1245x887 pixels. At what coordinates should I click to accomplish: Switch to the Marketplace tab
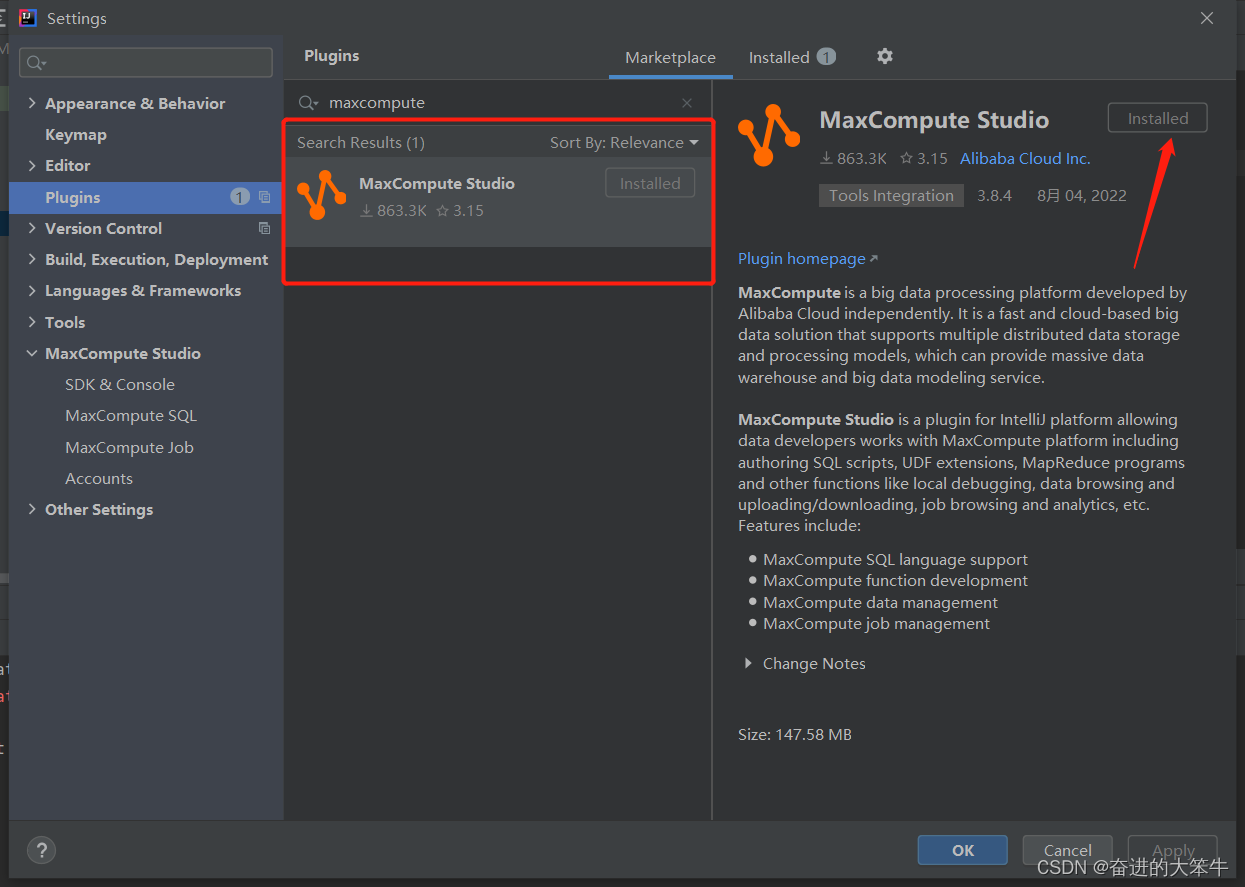coord(670,57)
